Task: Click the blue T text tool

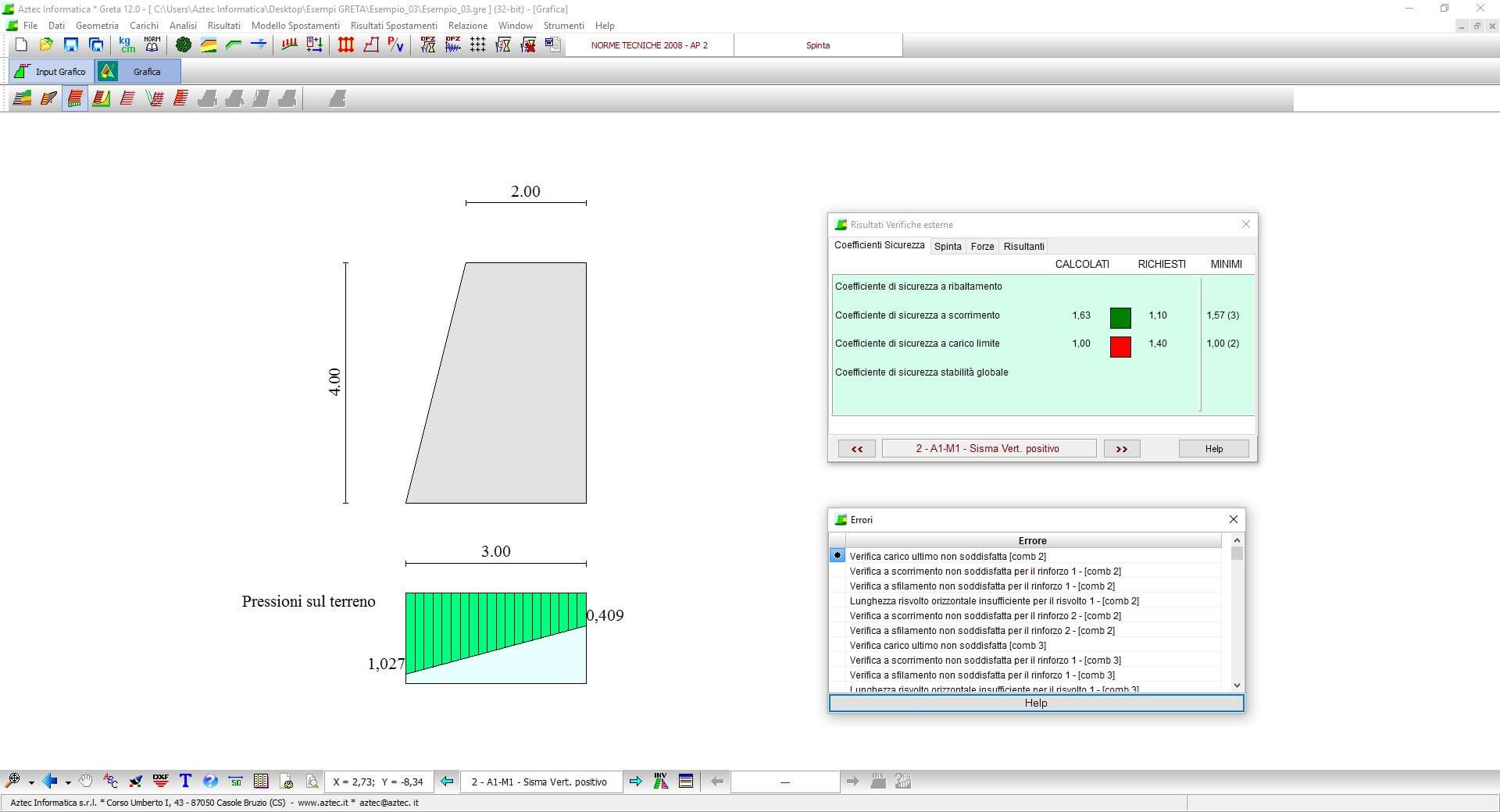Action: pos(185,781)
